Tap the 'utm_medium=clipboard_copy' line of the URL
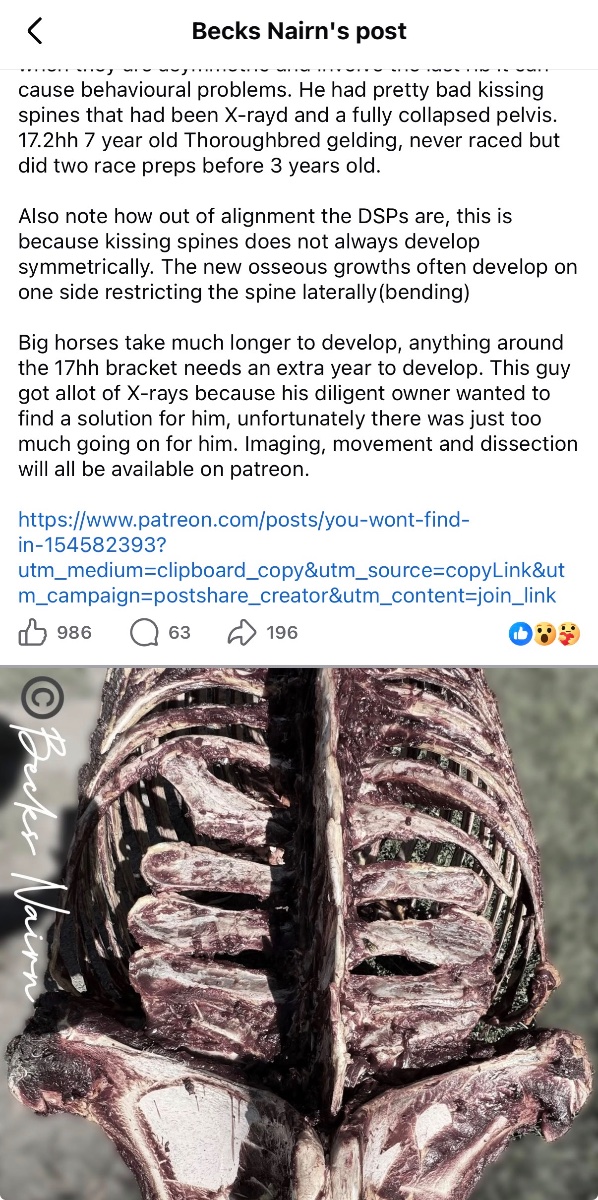 pyautogui.click(x=292, y=570)
